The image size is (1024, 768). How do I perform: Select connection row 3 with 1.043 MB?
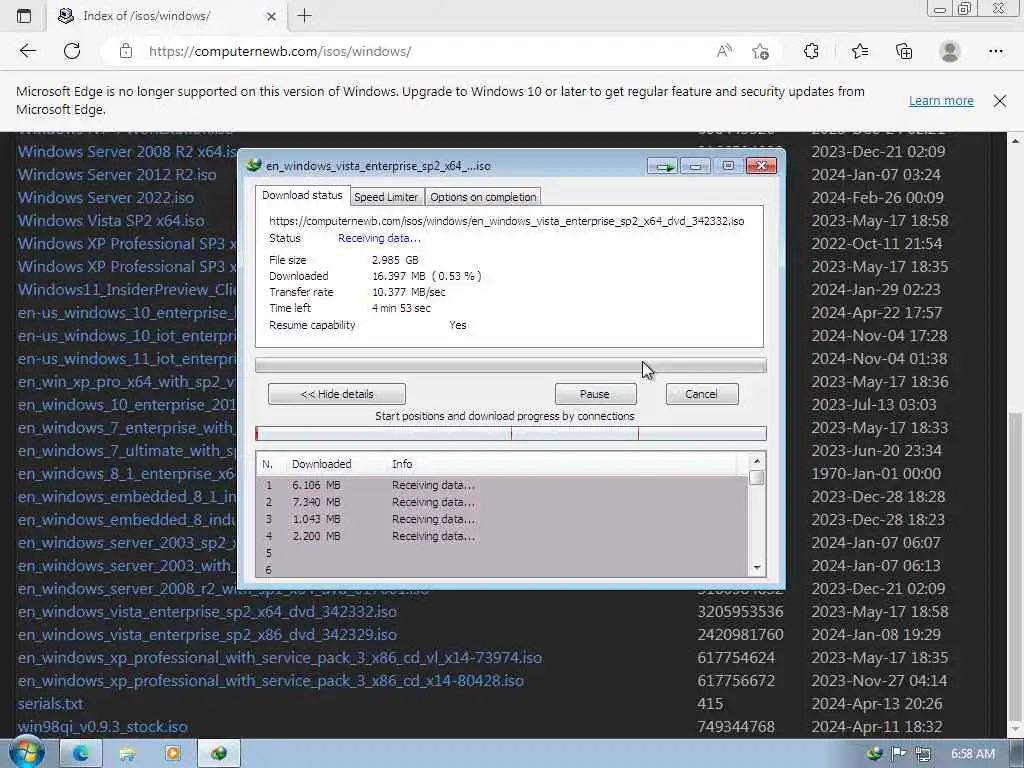[x=502, y=519]
